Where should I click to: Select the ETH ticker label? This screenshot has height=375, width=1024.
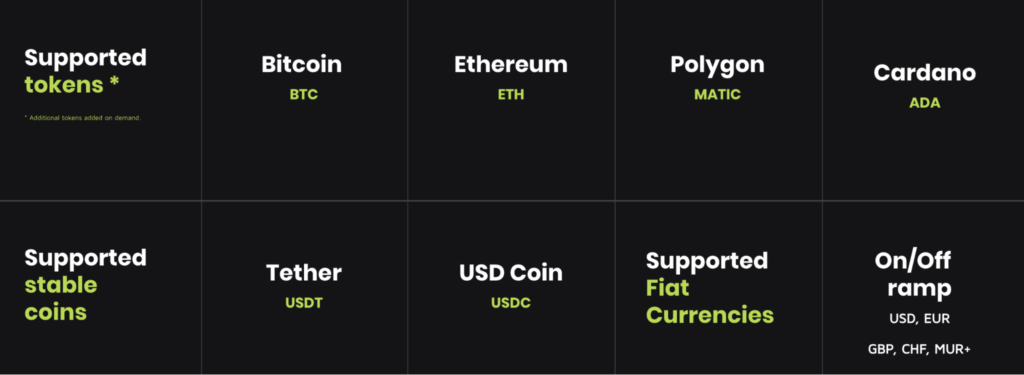(511, 94)
